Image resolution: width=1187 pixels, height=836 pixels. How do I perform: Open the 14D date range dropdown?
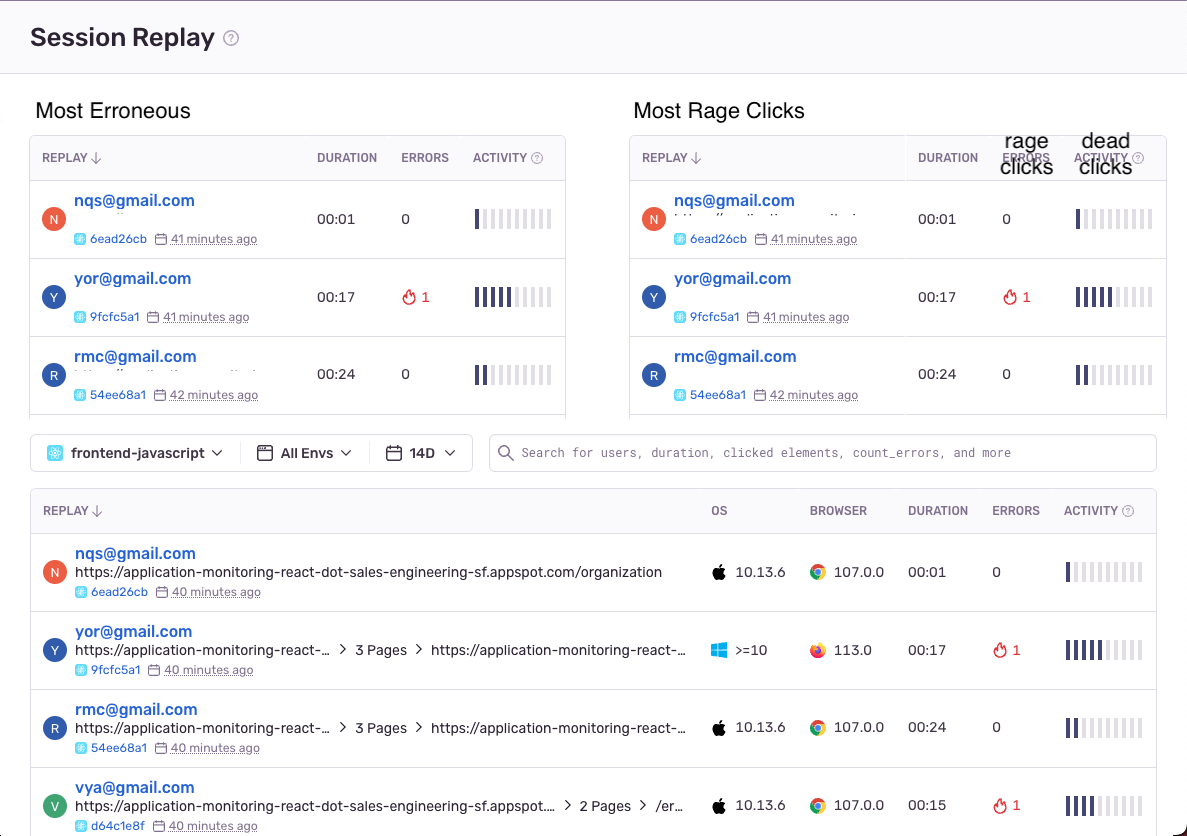420,452
